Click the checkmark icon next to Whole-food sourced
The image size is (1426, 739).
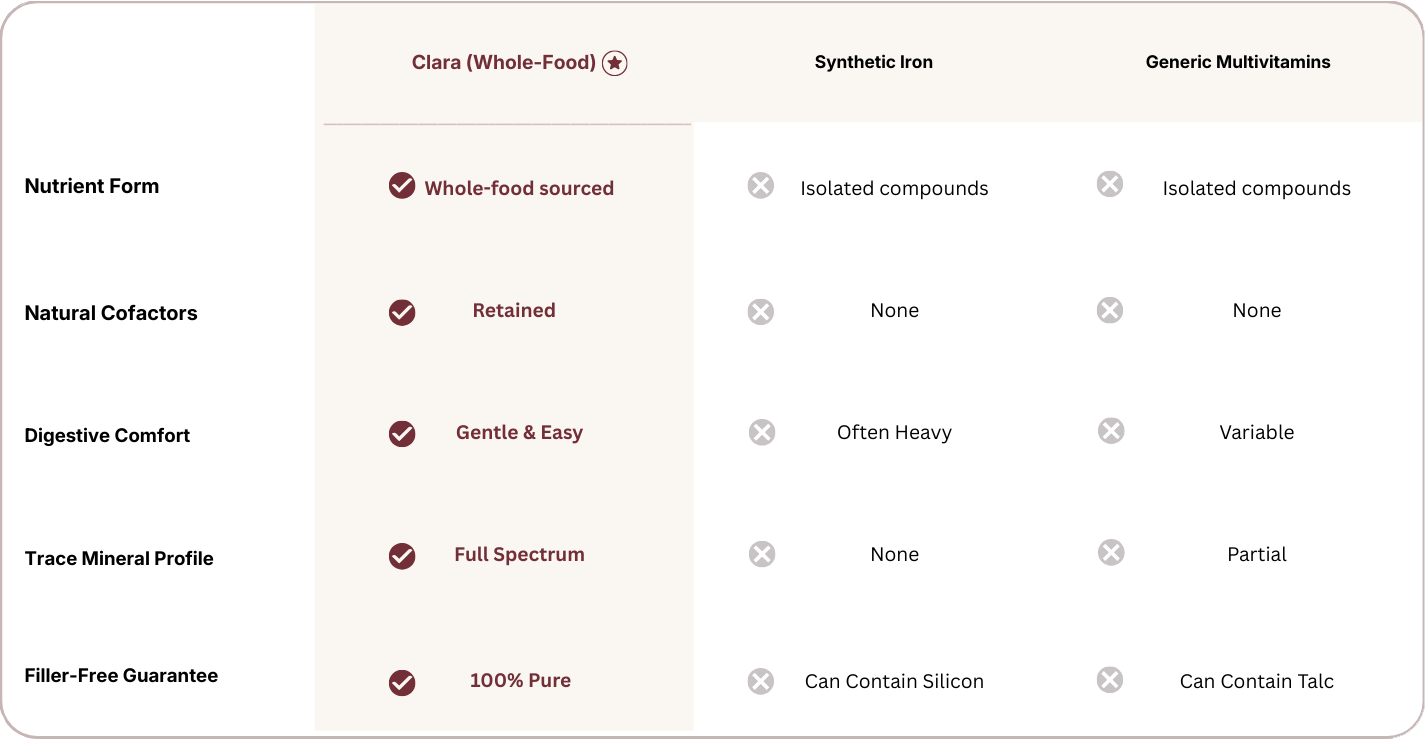(x=402, y=186)
